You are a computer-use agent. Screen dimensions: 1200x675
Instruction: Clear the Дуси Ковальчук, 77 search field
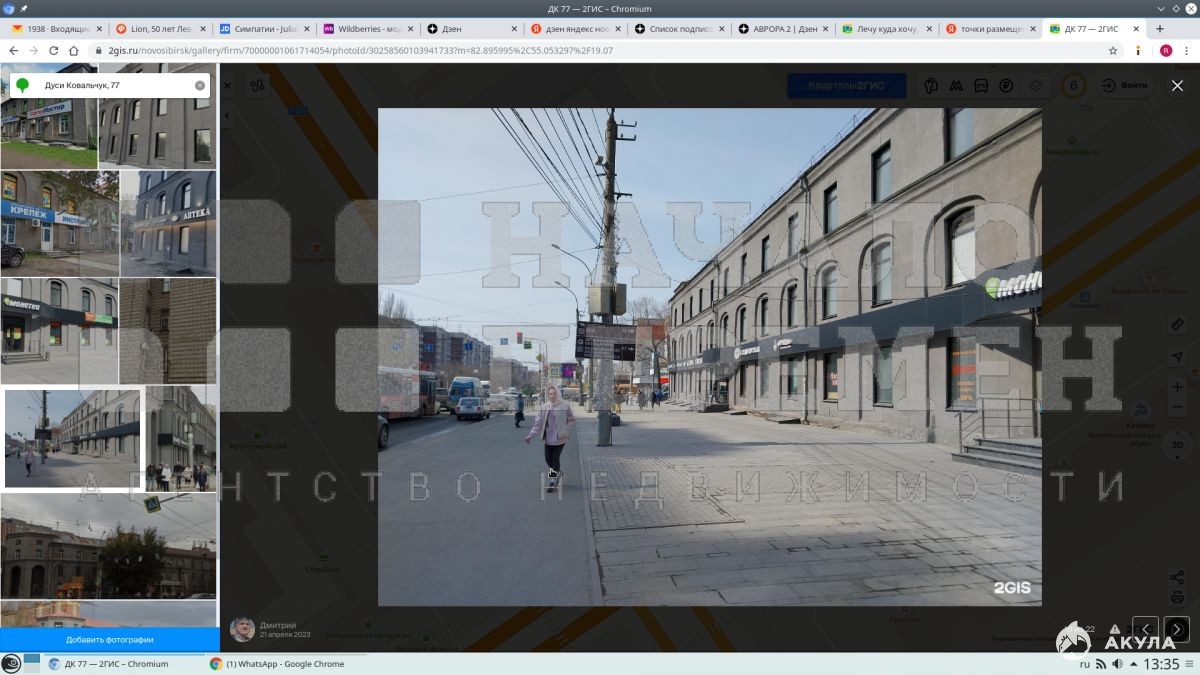click(200, 86)
